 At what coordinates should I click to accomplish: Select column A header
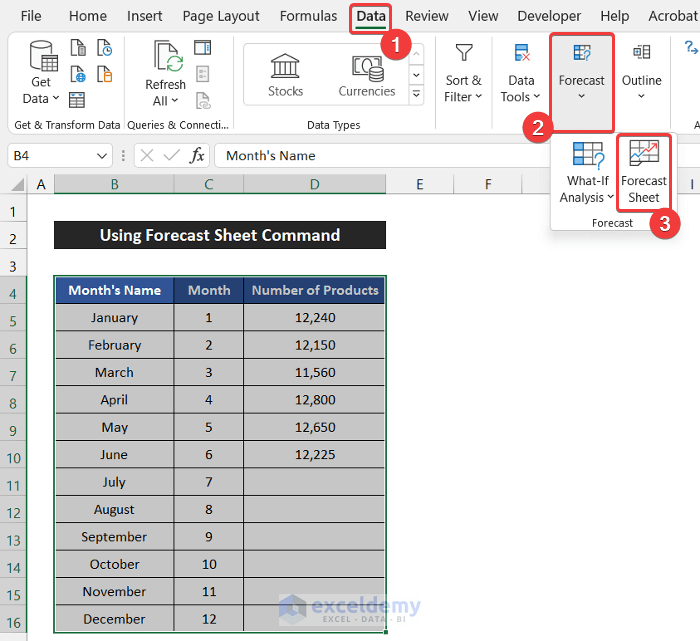(41, 184)
